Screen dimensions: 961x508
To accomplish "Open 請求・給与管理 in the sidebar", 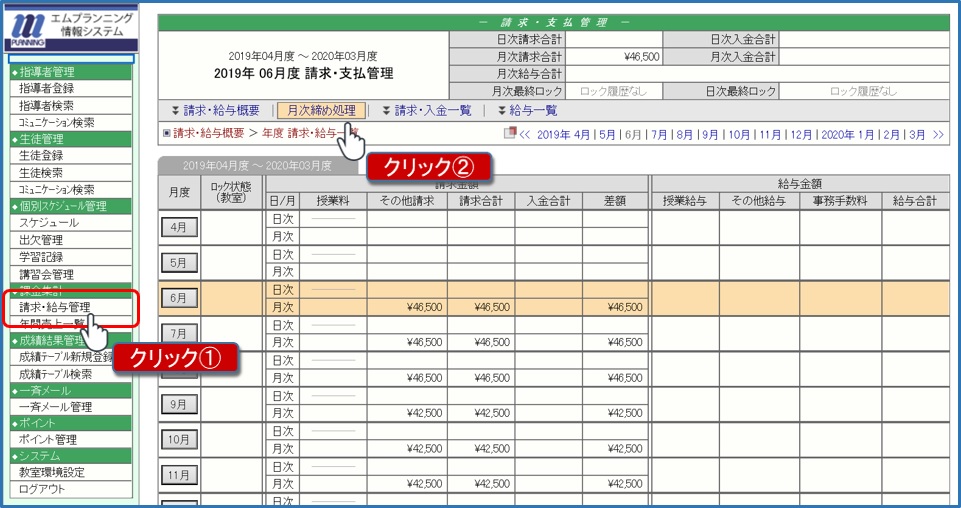I will tap(55, 307).
